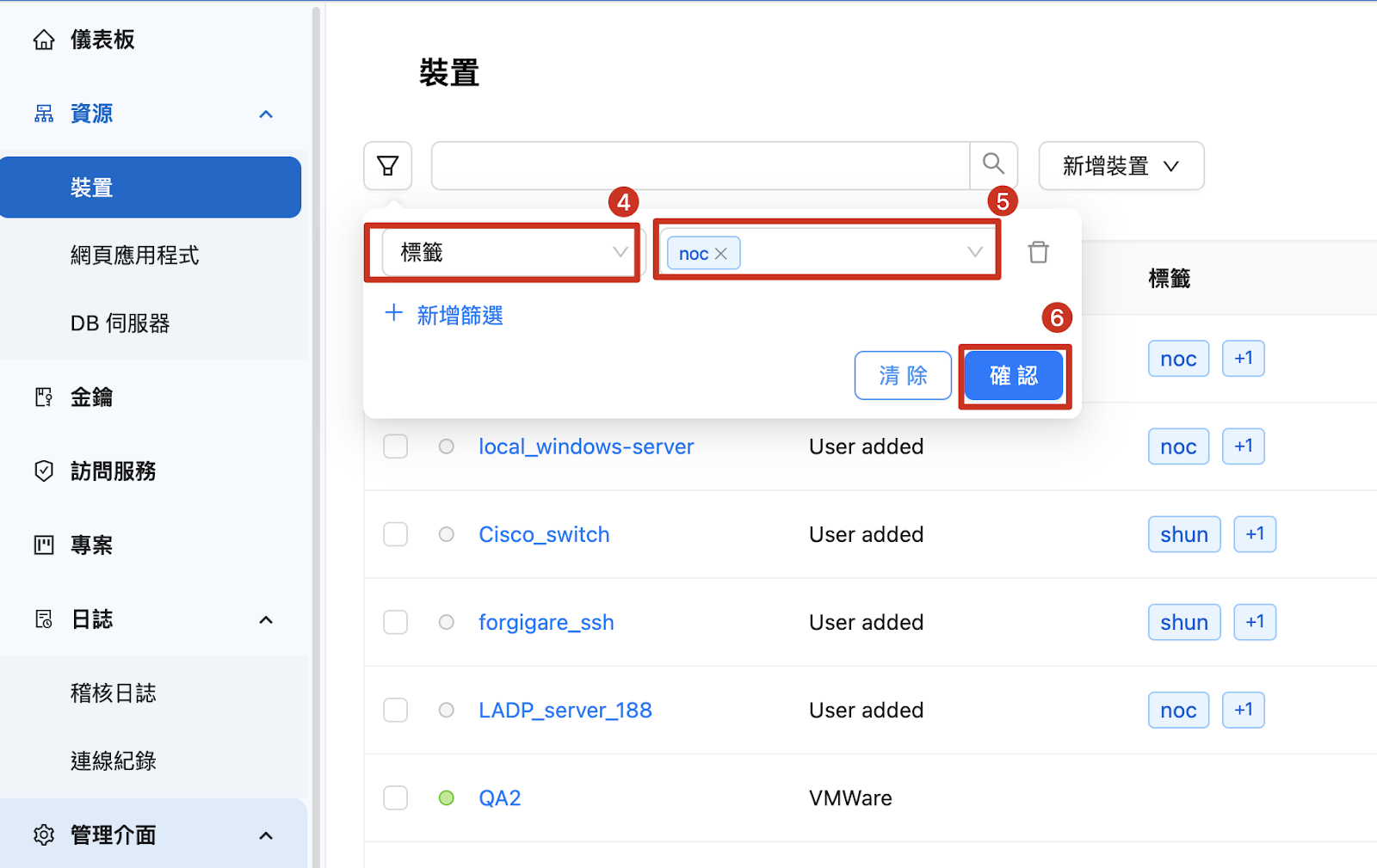Click the 訪問服務 shield icon
1377x868 pixels.
(x=44, y=471)
